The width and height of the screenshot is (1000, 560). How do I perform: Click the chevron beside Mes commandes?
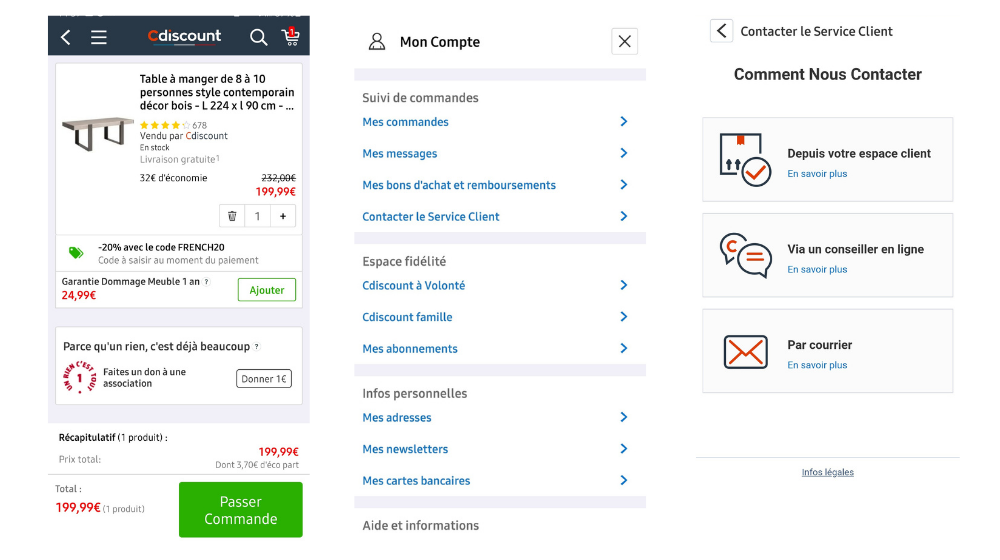[x=624, y=121]
